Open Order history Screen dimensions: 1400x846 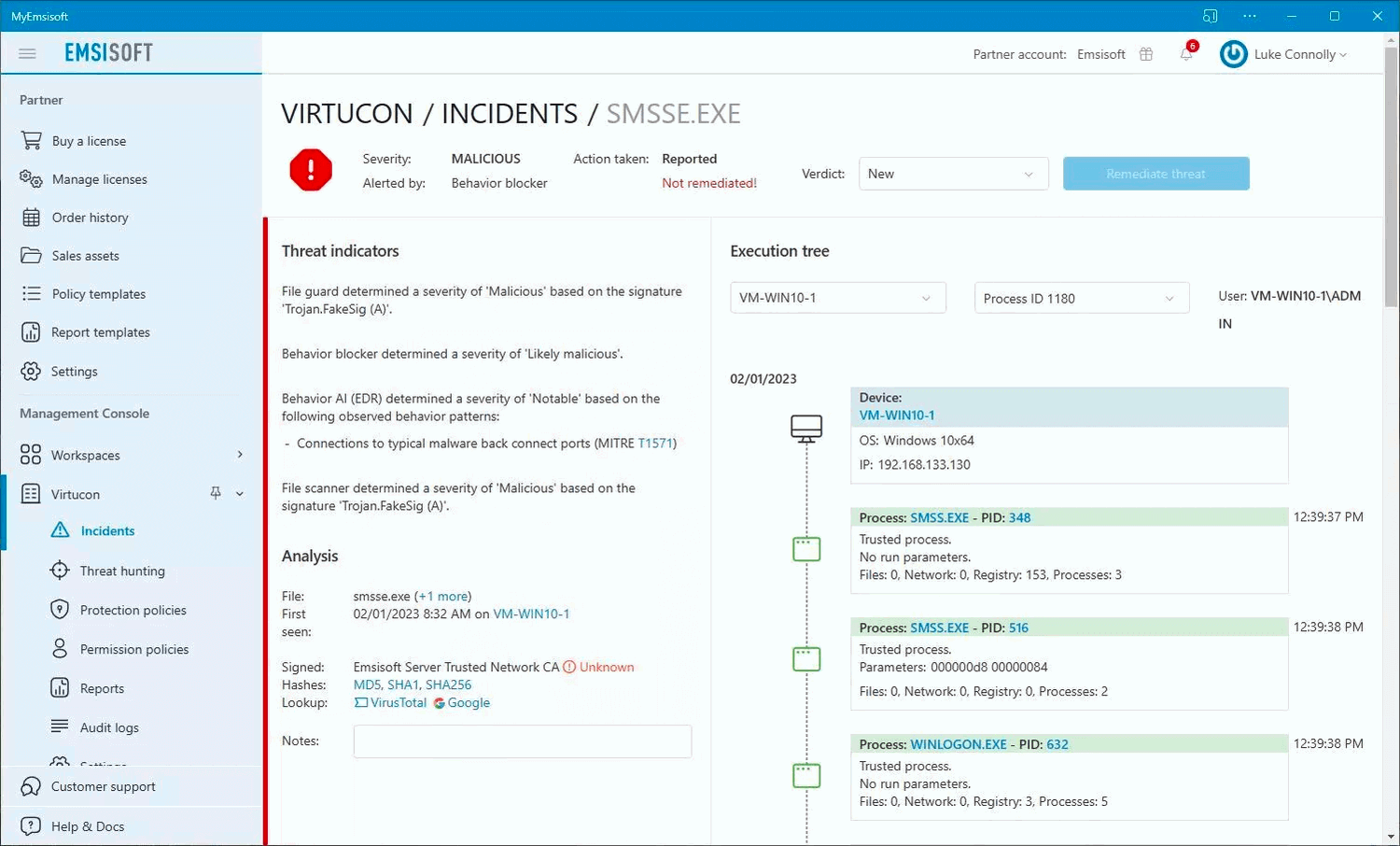coord(90,218)
